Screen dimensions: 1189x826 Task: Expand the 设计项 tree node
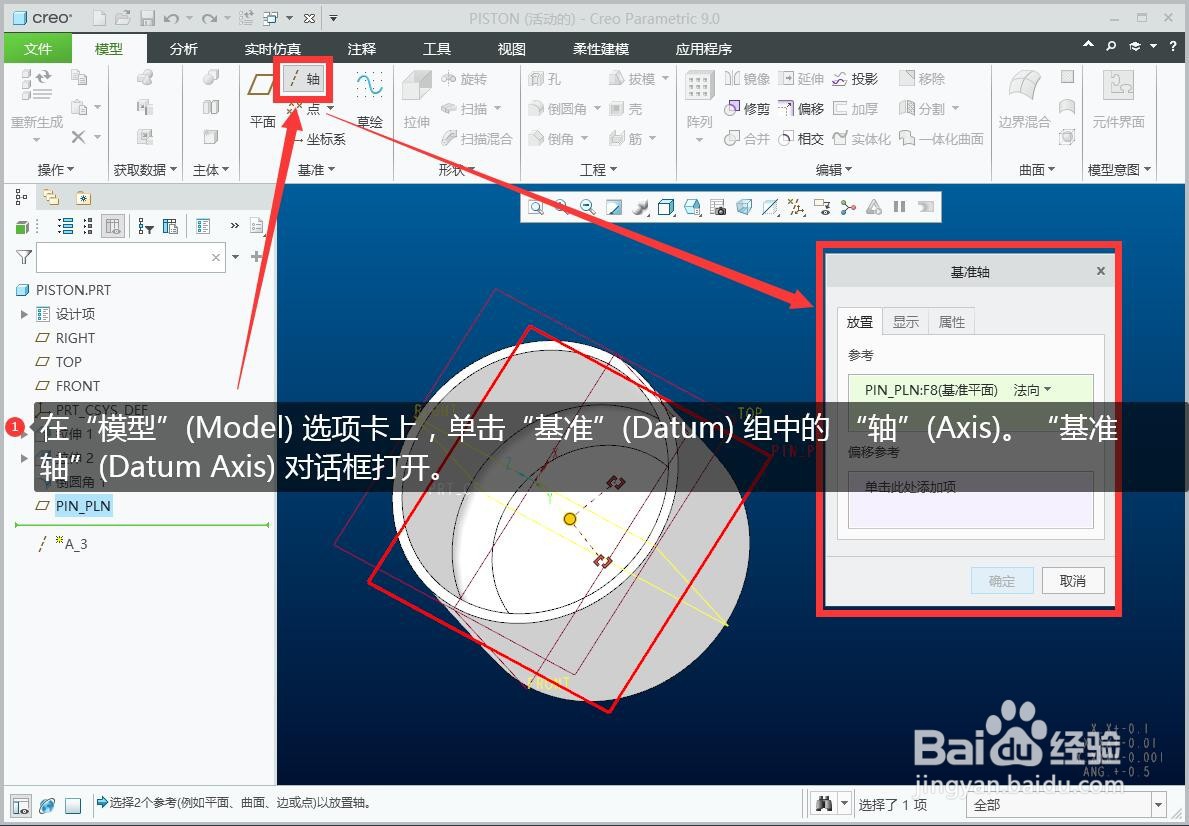24,314
